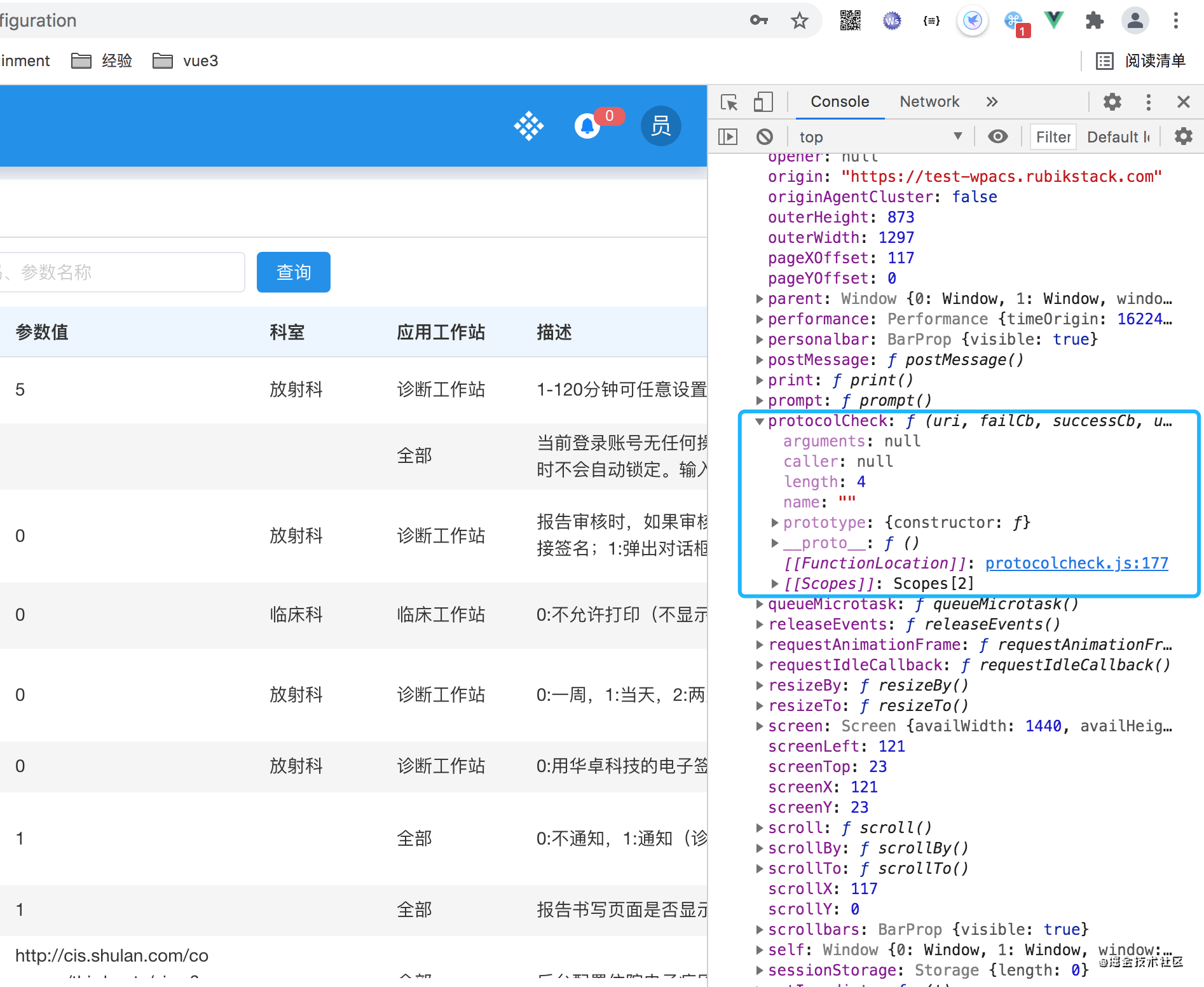Expand the prototype entry

(x=774, y=523)
